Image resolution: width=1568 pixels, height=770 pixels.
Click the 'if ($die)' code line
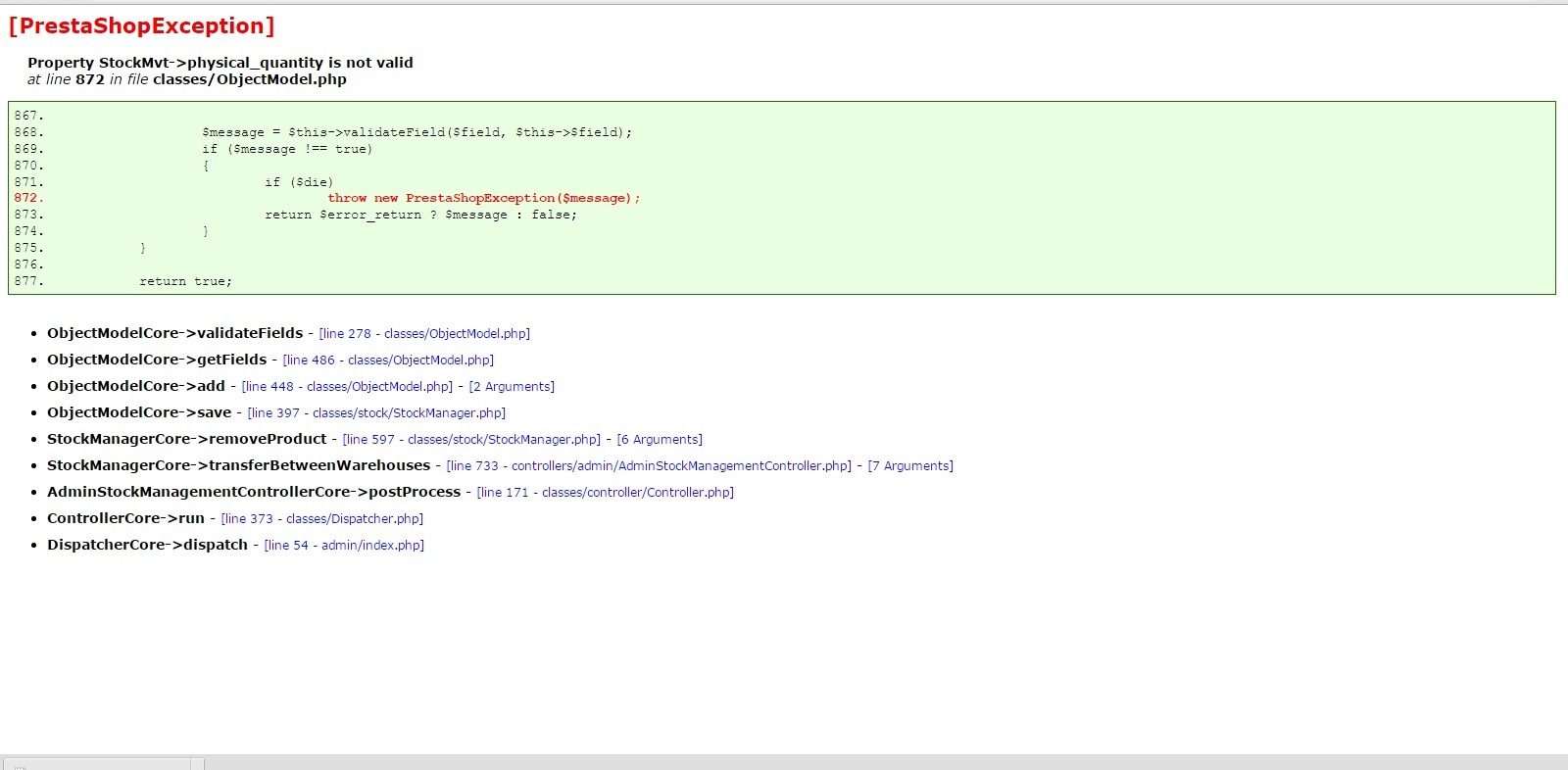299,182
